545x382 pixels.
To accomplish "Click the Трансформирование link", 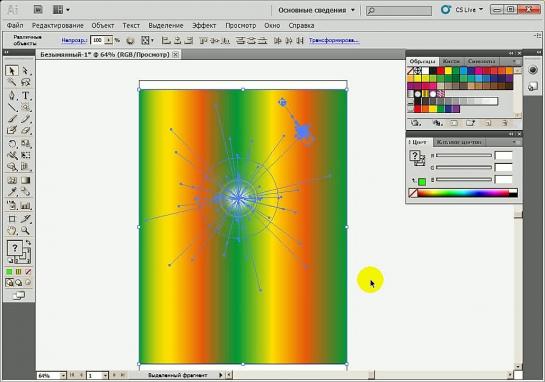I will pos(334,41).
